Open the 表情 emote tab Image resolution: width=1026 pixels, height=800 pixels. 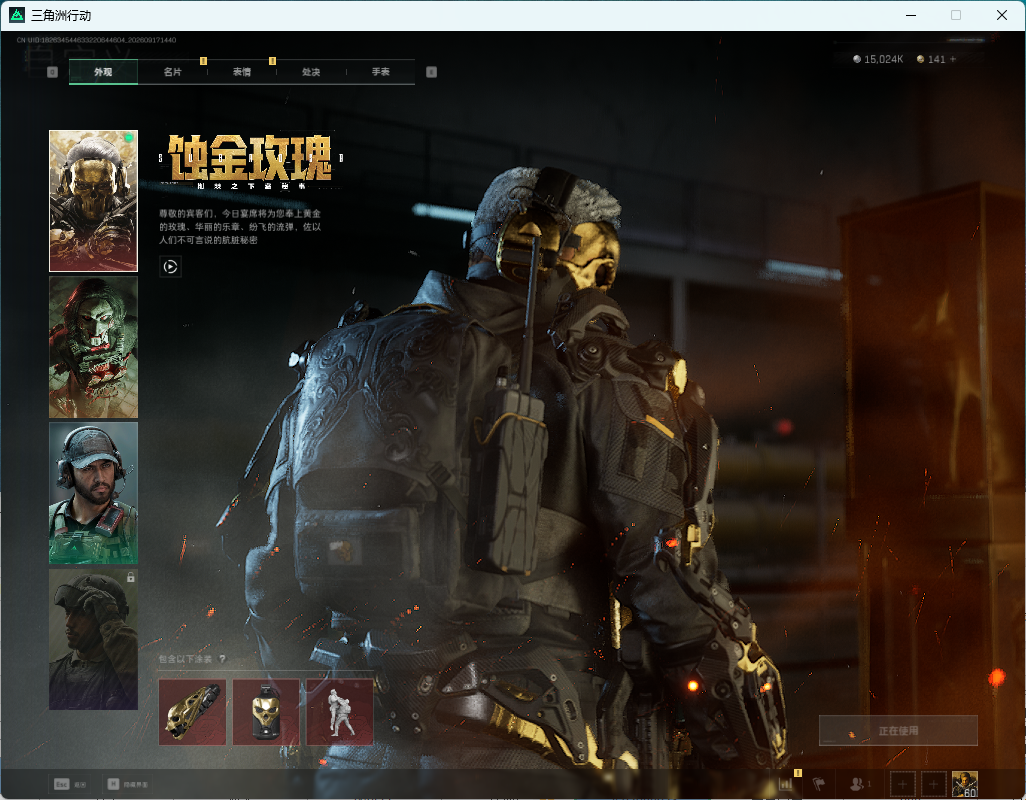[x=242, y=72]
